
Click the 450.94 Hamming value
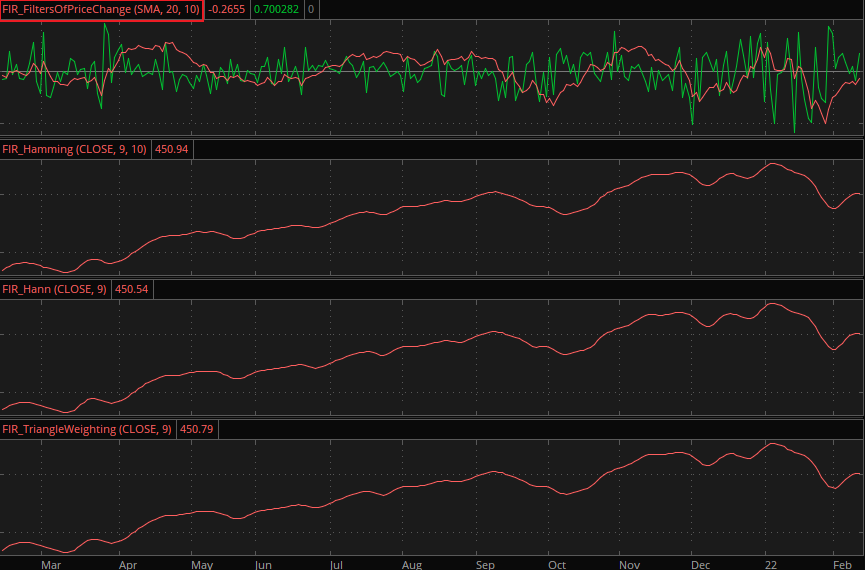point(173,149)
